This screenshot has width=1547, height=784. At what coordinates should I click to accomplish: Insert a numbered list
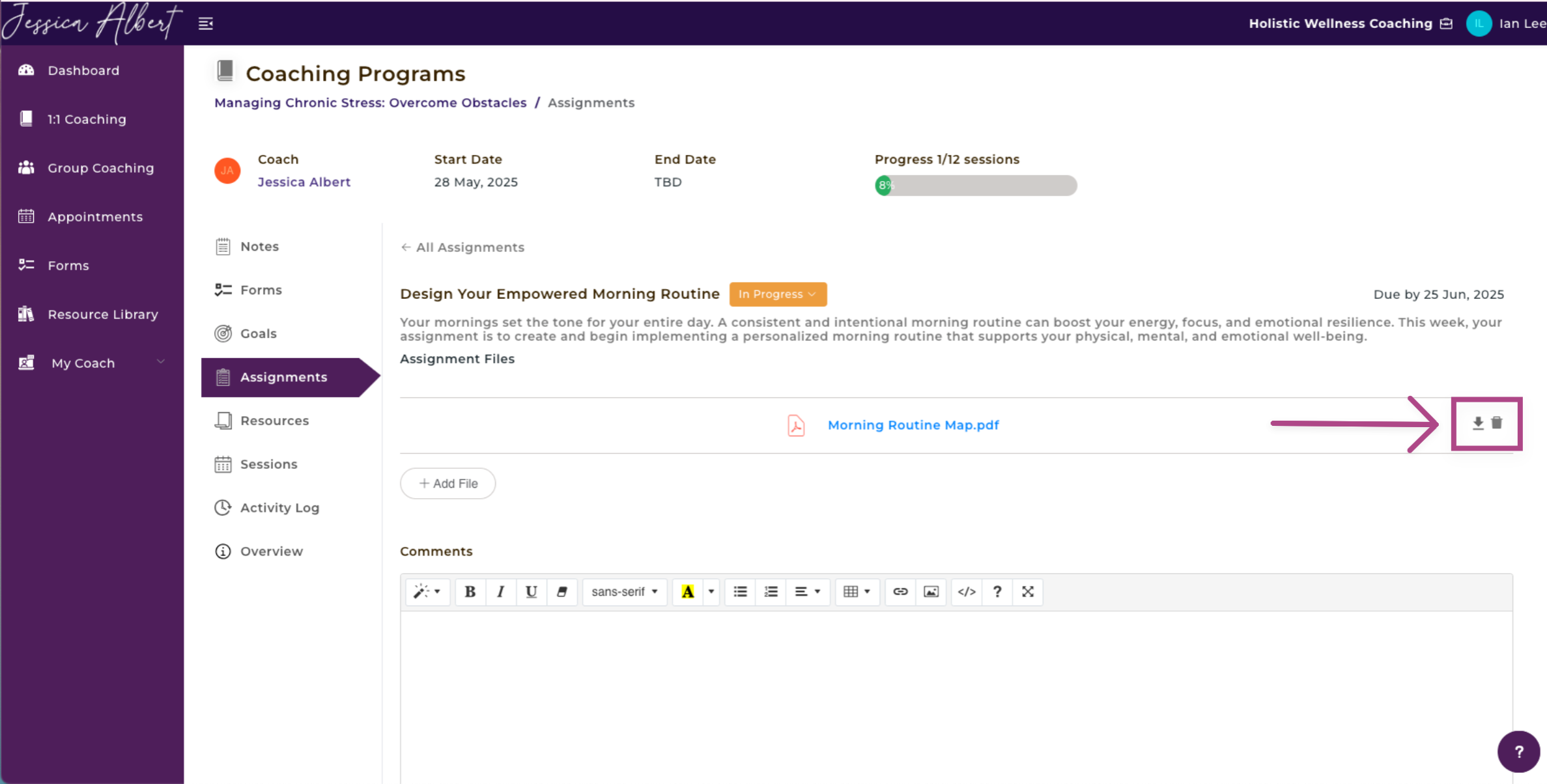tap(771, 592)
